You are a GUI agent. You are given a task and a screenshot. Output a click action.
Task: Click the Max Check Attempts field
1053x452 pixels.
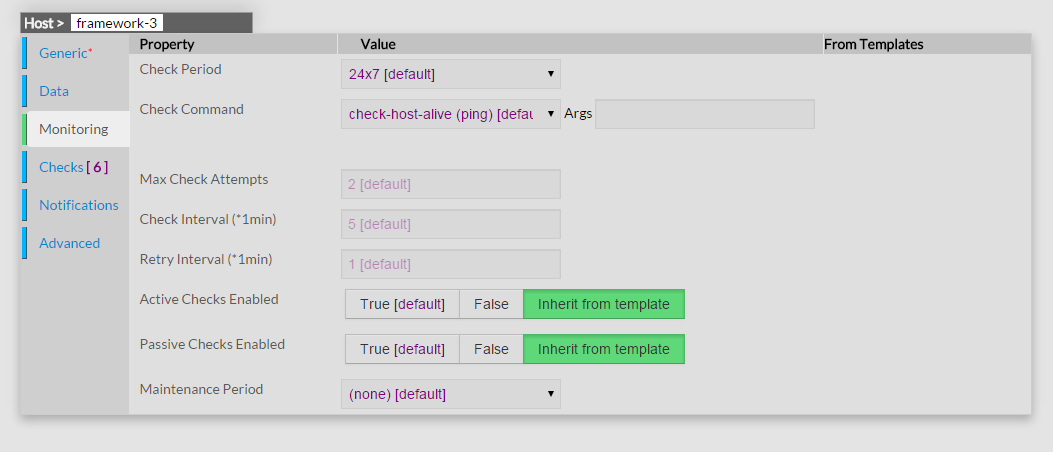pos(450,184)
